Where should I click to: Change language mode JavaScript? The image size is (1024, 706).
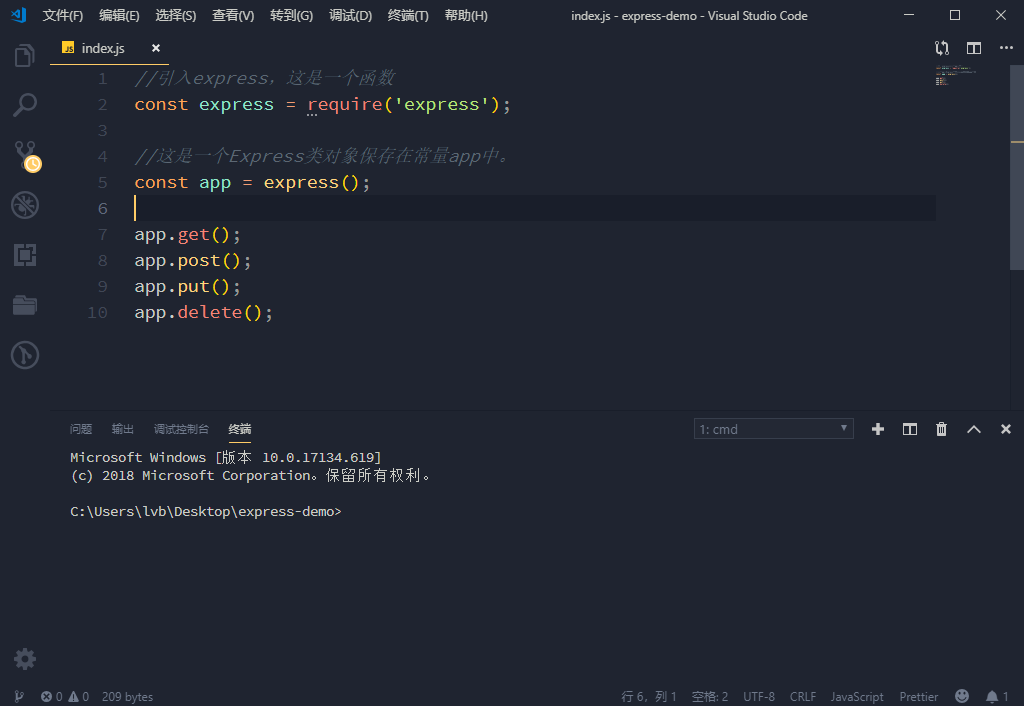click(857, 697)
